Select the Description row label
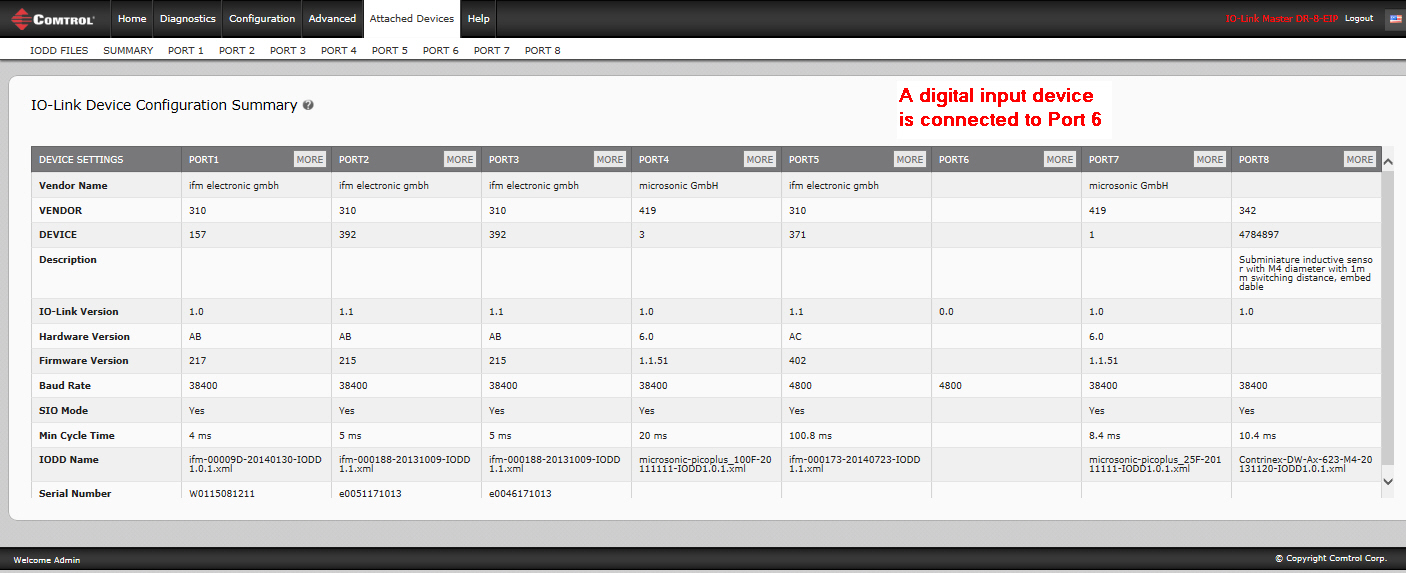Screen dimensions: 1406x573 [x=68, y=260]
